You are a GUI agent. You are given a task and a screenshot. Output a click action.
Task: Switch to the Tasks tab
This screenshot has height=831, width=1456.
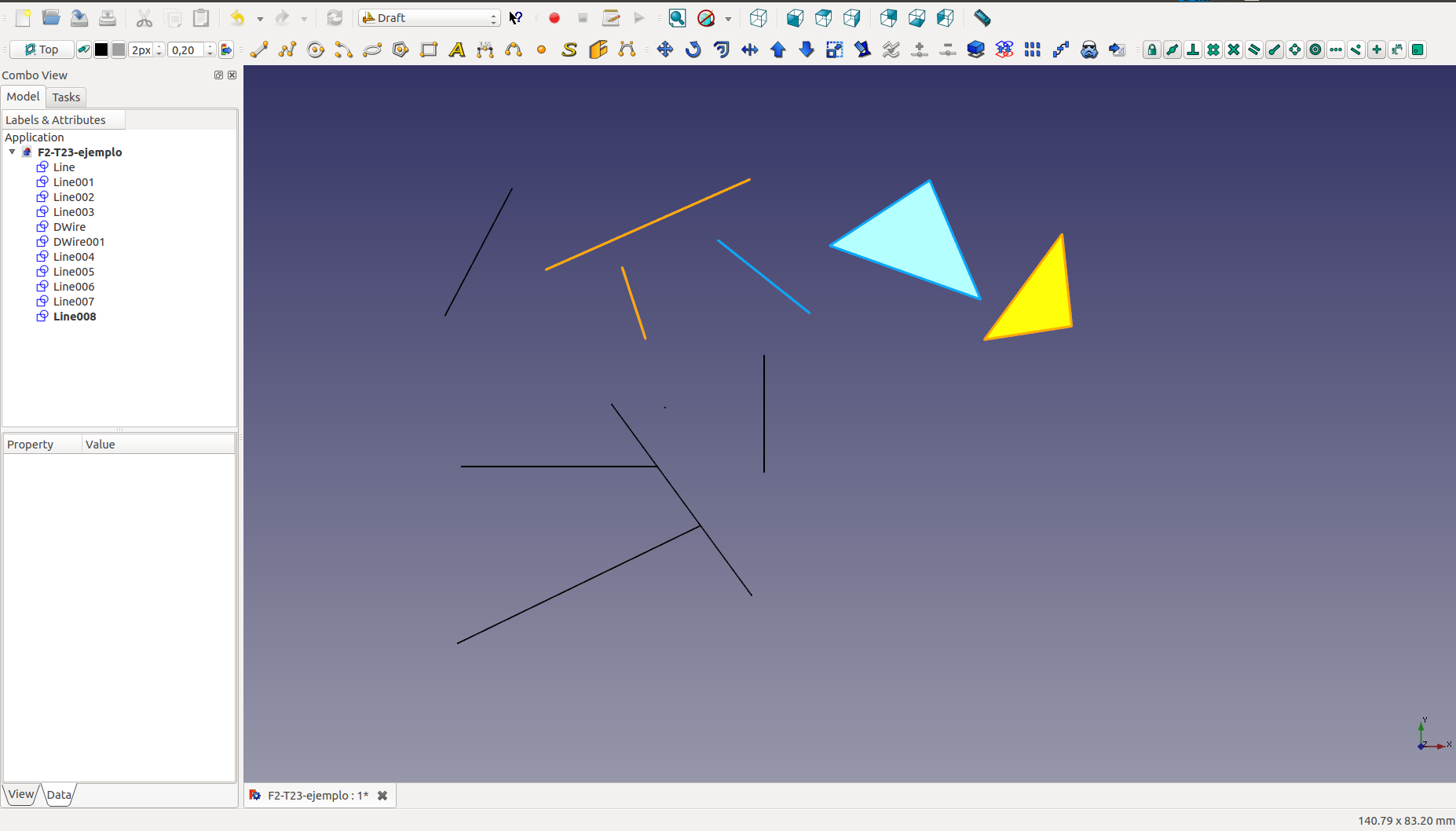(66, 97)
